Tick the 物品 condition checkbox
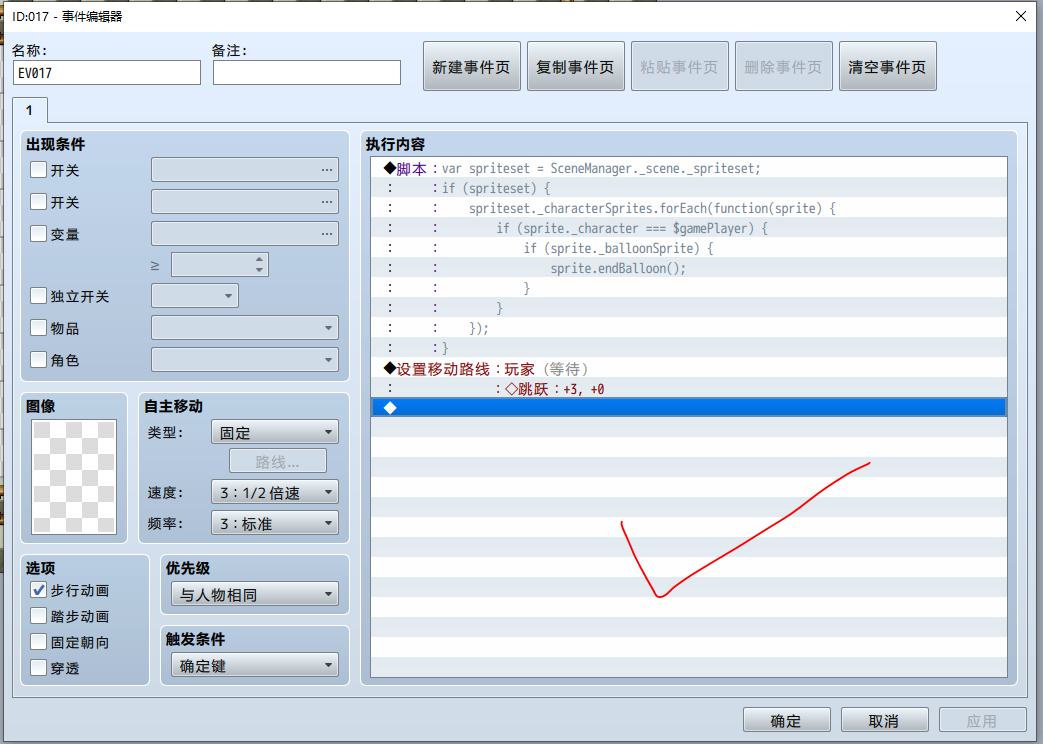The width and height of the screenshot is (1043, 744). 39,327
